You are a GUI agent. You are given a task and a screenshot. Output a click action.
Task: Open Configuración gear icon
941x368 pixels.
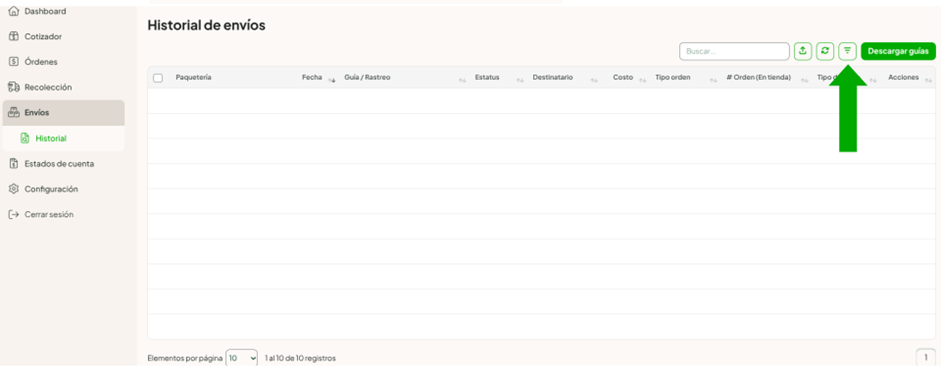pos(14,189)
